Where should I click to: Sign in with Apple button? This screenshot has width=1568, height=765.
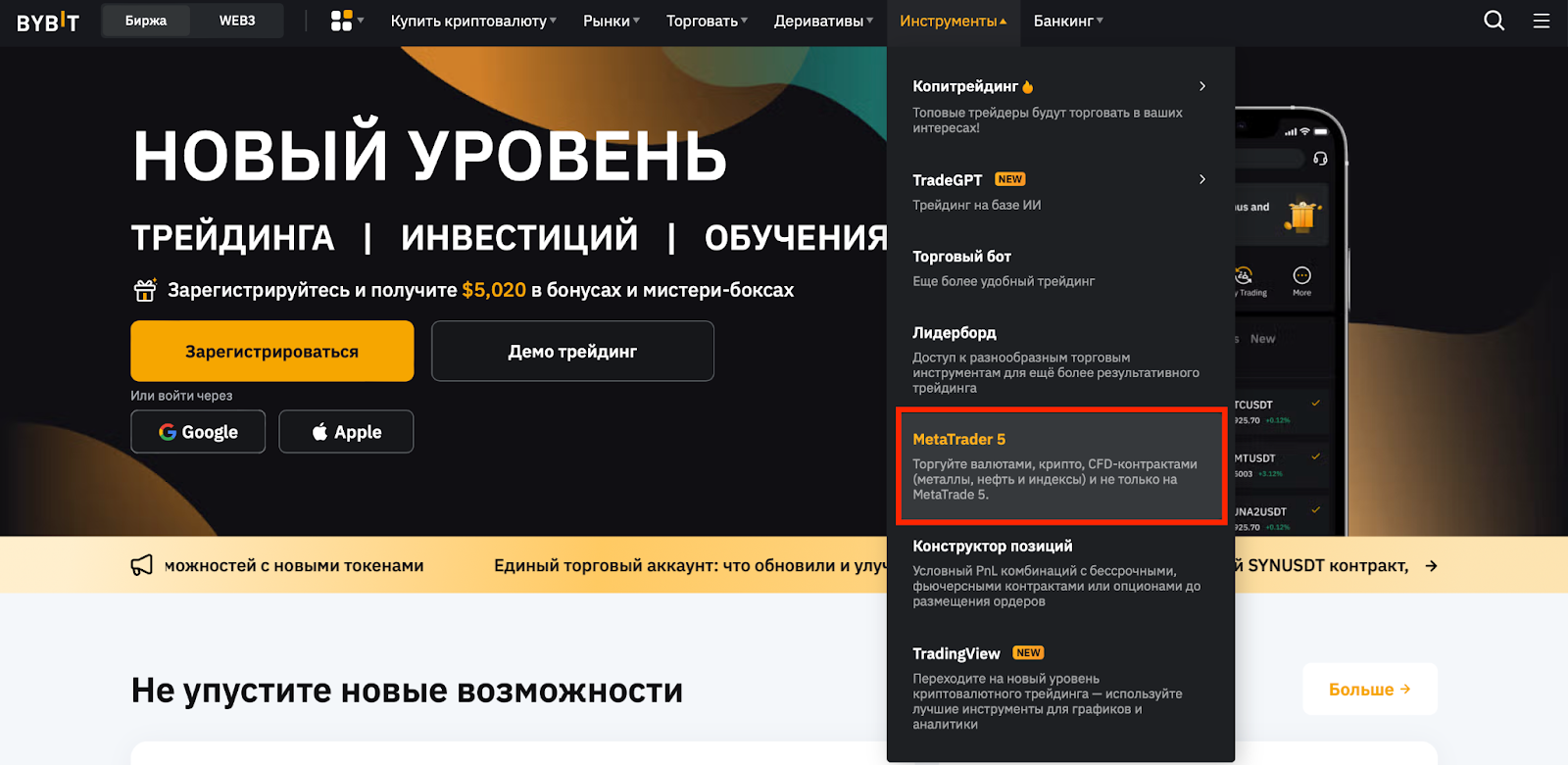[346, 432]
